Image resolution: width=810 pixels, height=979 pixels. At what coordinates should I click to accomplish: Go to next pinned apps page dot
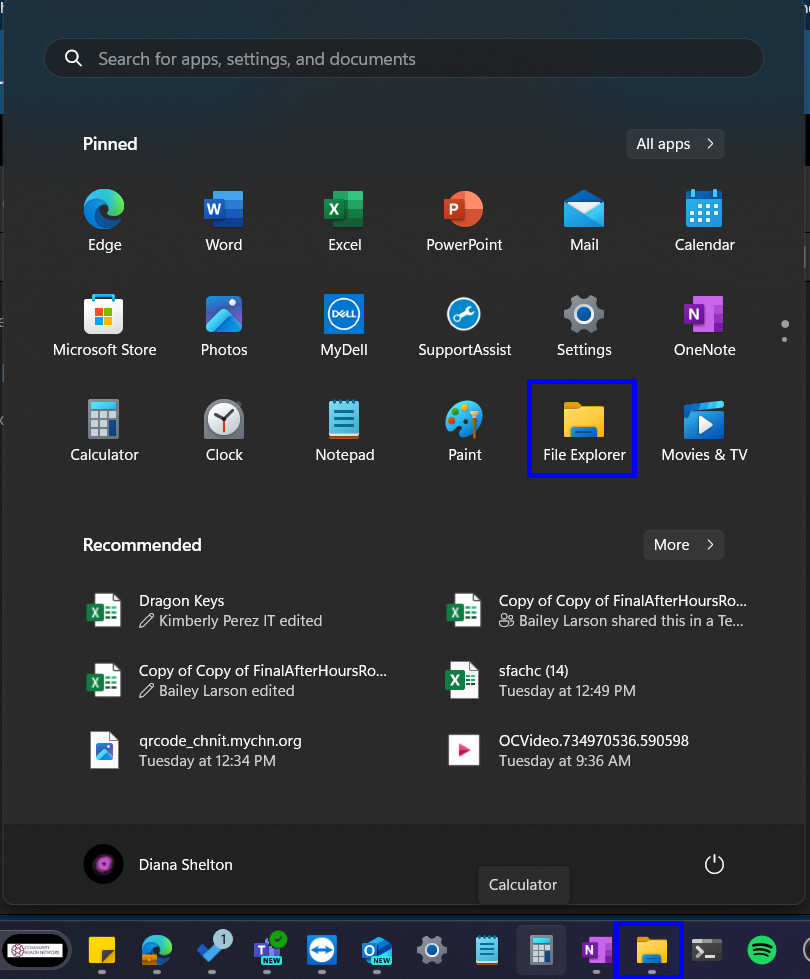pos(784,340)
